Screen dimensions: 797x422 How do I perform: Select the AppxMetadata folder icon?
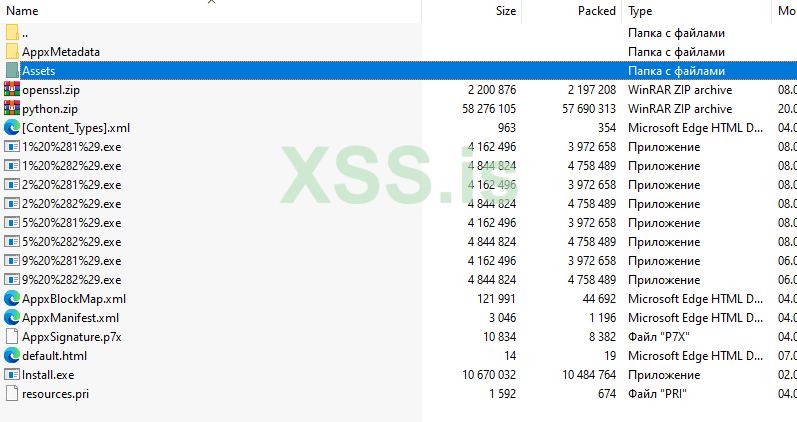(x=12, y=51)
